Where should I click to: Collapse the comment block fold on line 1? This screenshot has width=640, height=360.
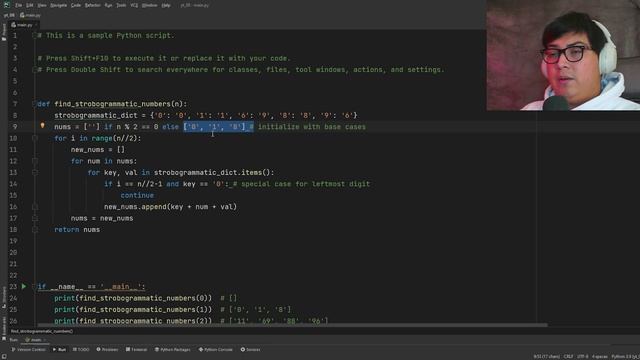click(35, 36)
